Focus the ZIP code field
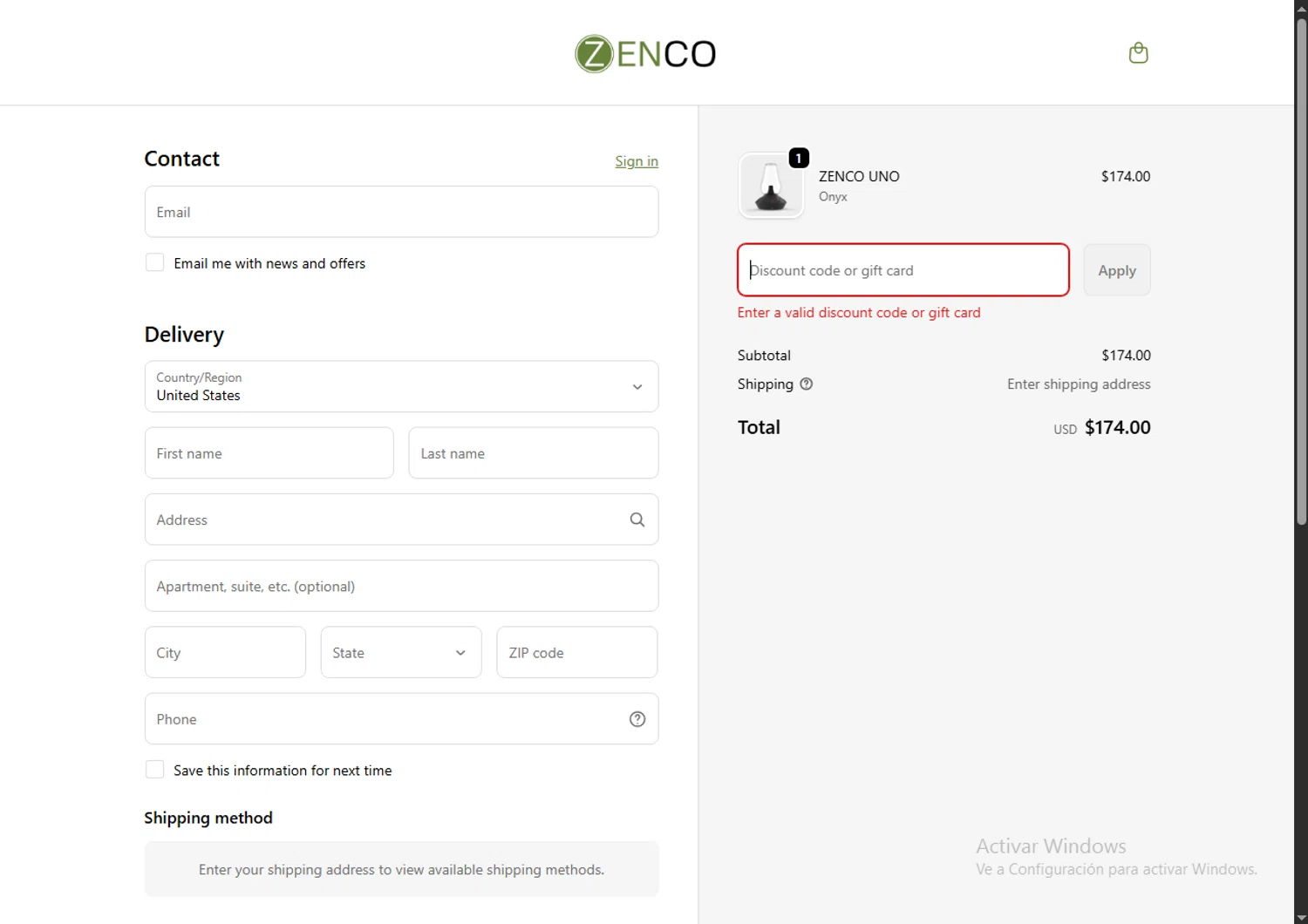Screen dimensions: 1308x924 577,652
